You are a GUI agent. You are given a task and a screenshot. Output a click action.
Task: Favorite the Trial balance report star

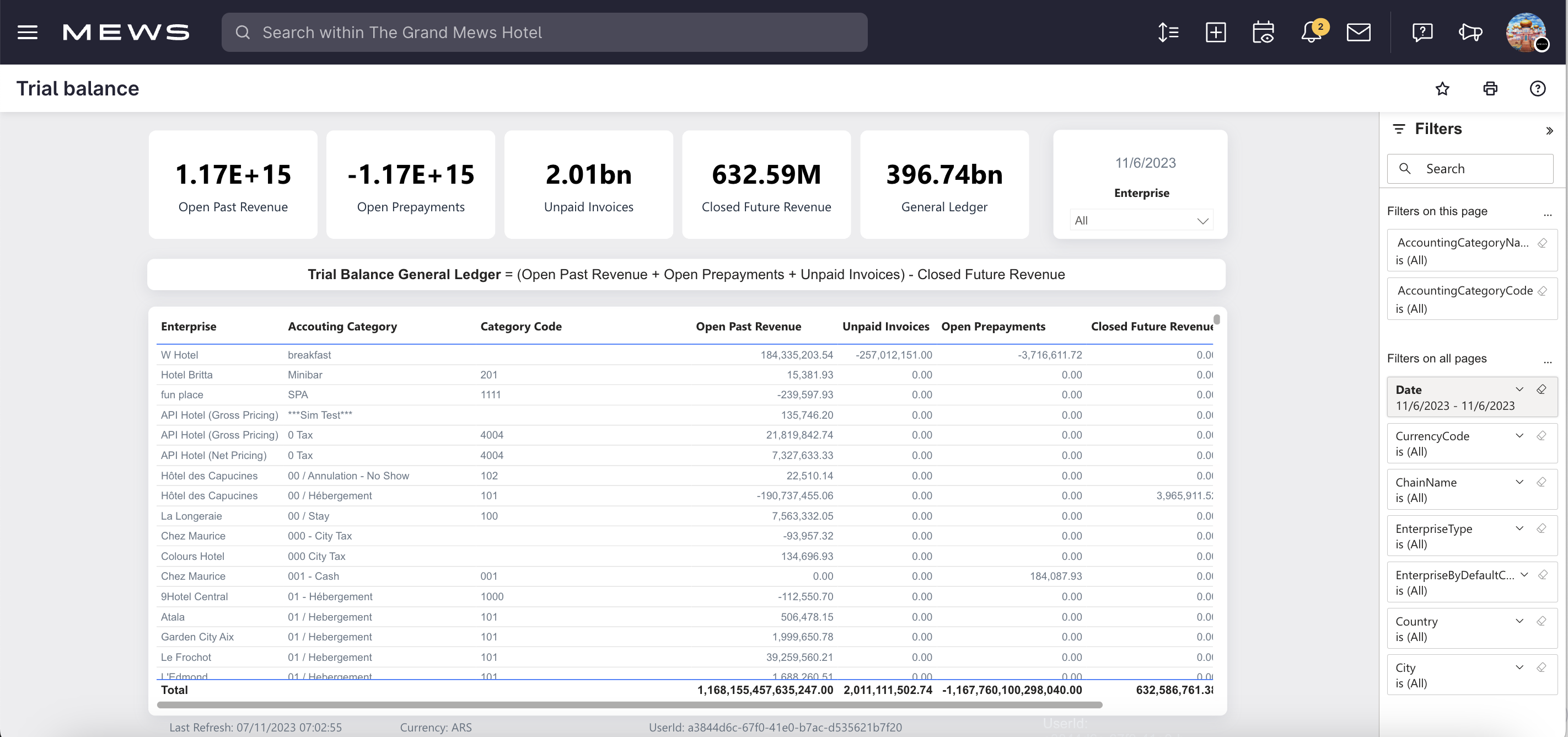(1442, 89)
